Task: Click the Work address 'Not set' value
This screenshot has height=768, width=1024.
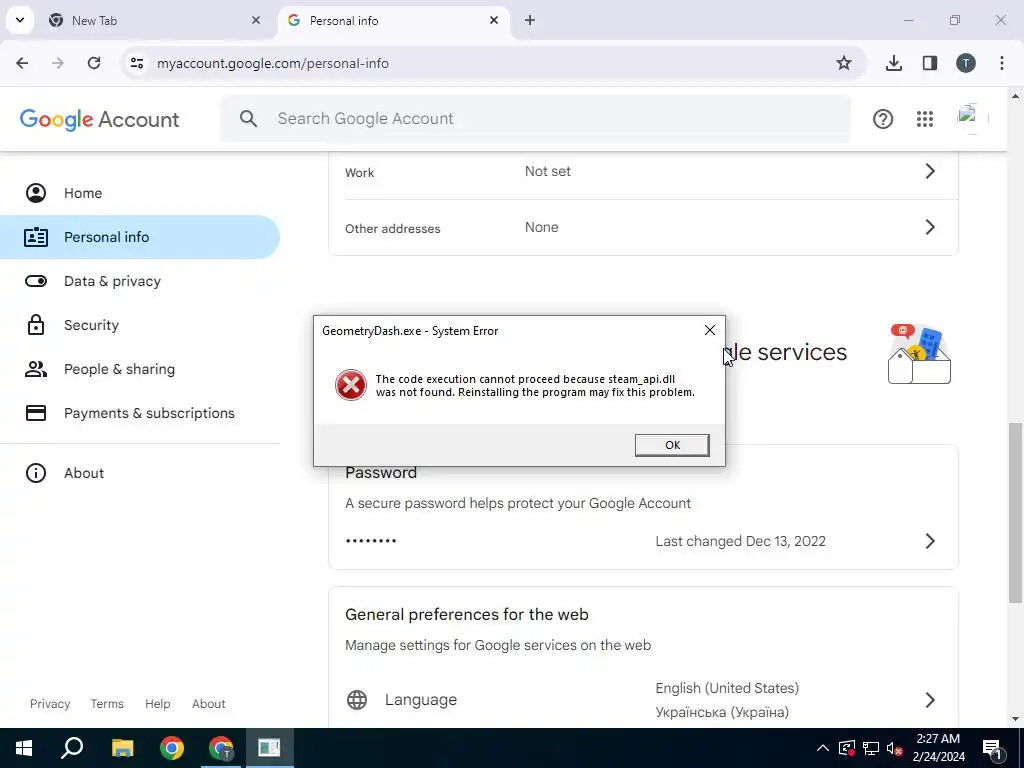Action: [x=548, y=171]
